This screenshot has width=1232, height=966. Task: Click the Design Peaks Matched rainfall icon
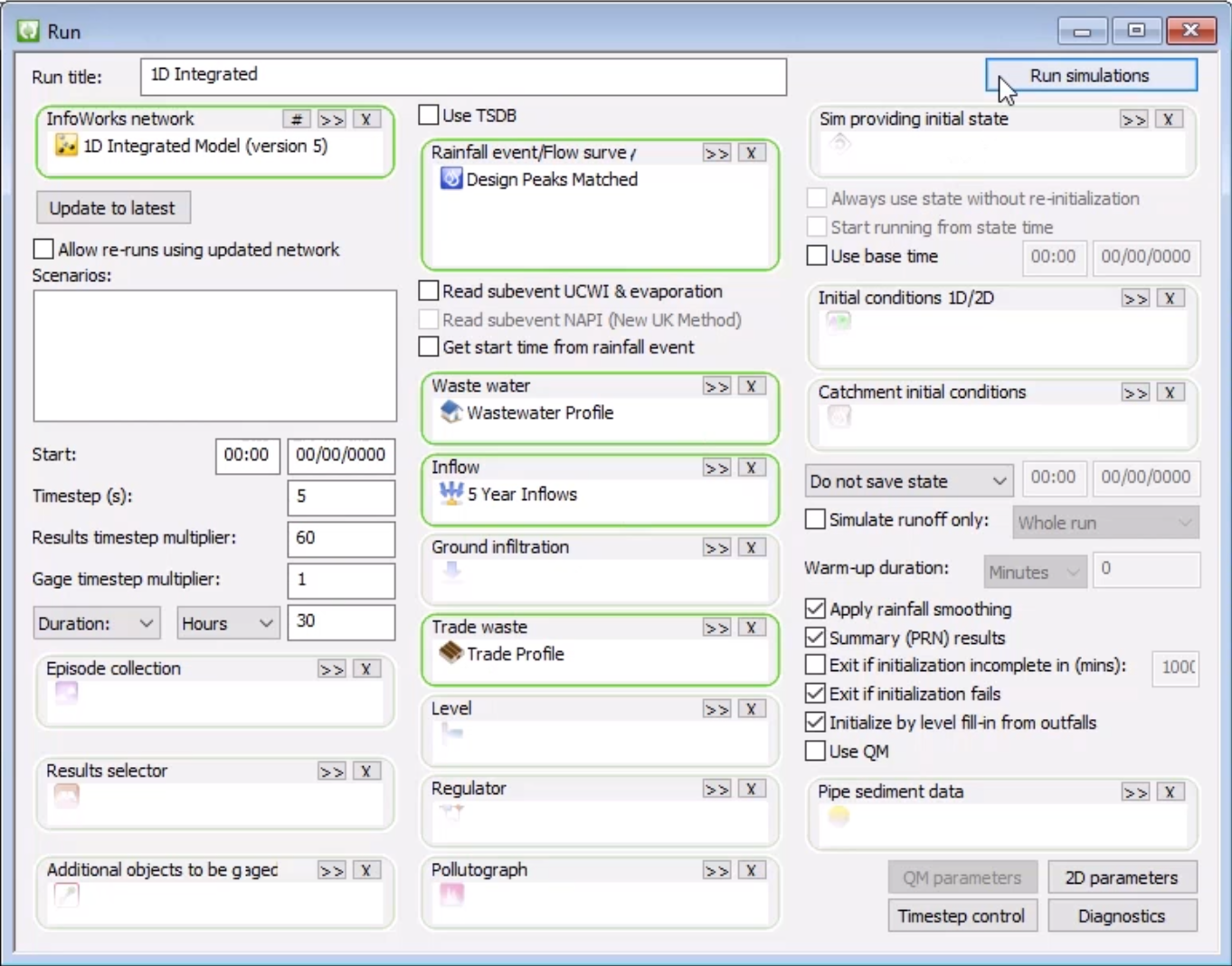[x=451, y=179]
